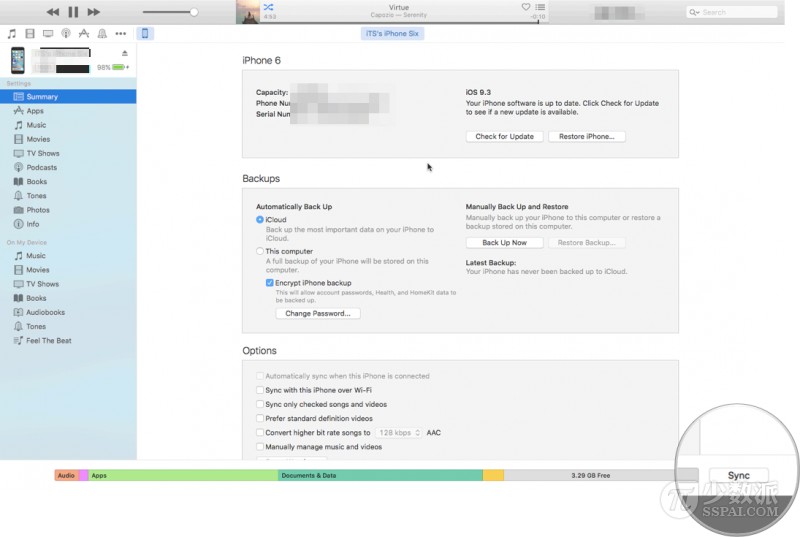Uncheck Encrypt iPhone backup
This screenshot has height=537, width=800.
coord(269,283)
